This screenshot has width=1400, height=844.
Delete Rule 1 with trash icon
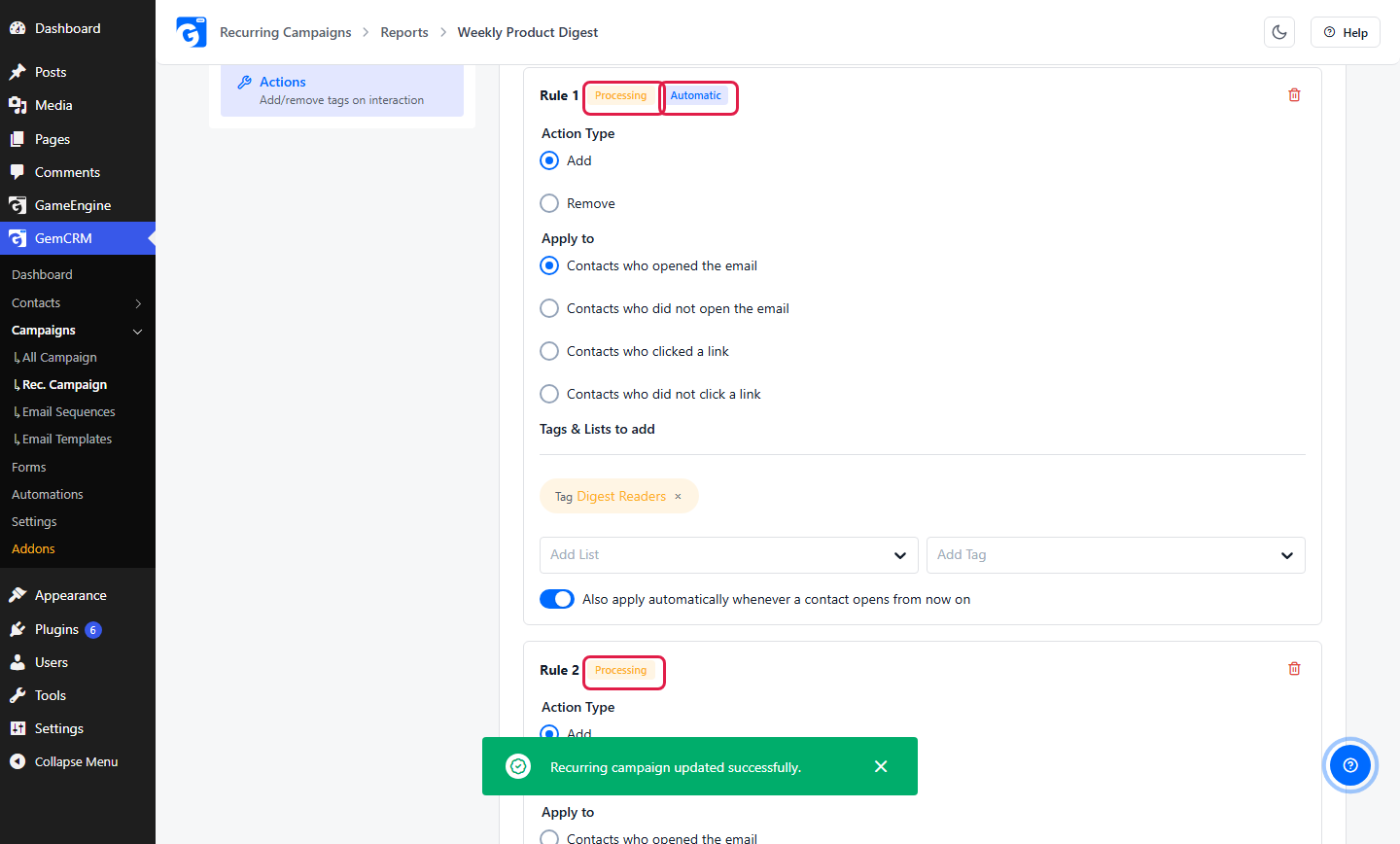point(1294,95)
